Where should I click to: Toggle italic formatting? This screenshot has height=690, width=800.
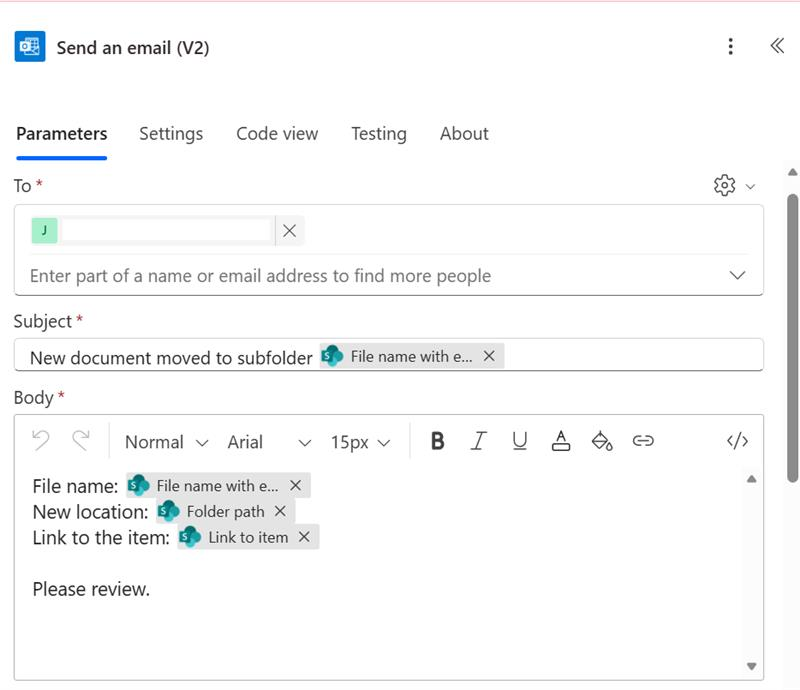tap(478, 441)
